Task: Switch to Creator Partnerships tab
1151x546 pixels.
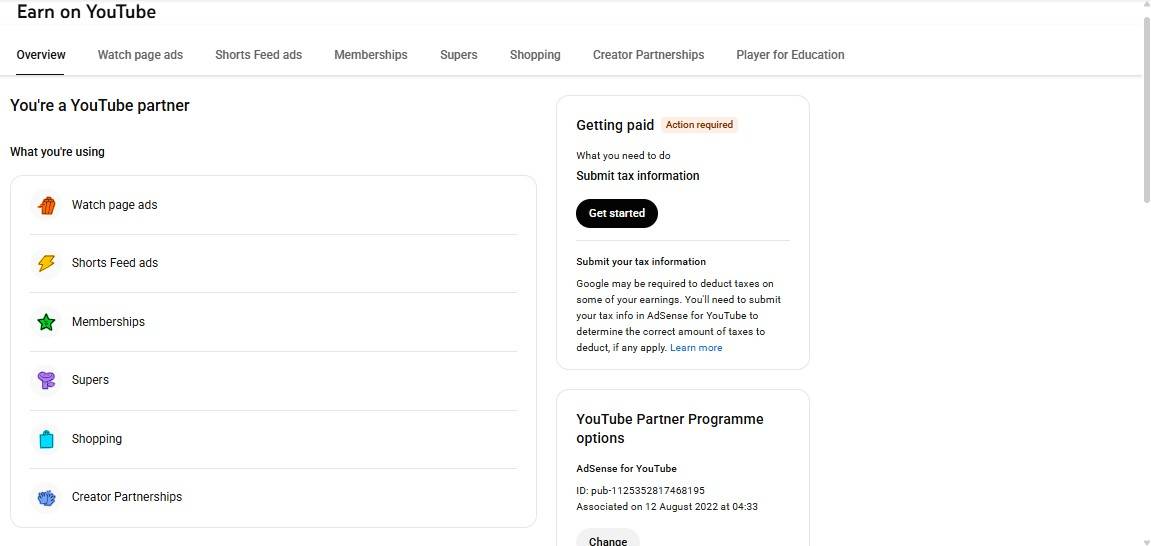Action: pos(648,55)
